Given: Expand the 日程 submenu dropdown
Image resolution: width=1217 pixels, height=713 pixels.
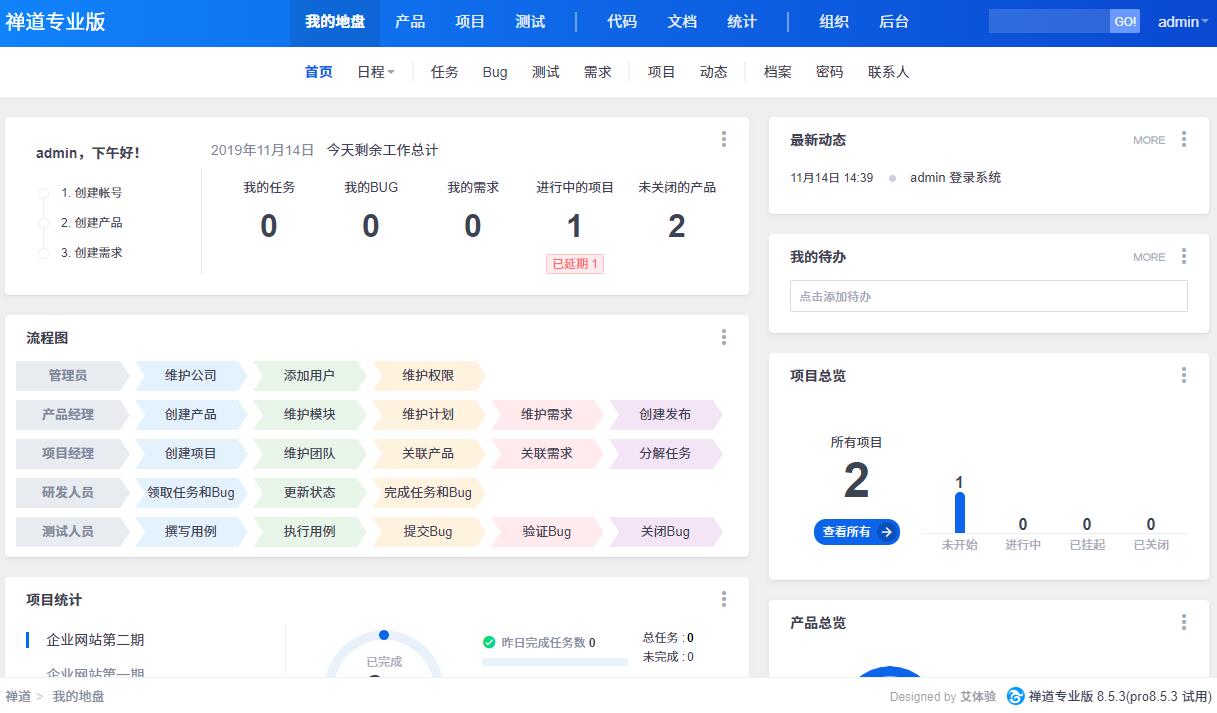Looking at the screenshot, I should pos(376,72).
